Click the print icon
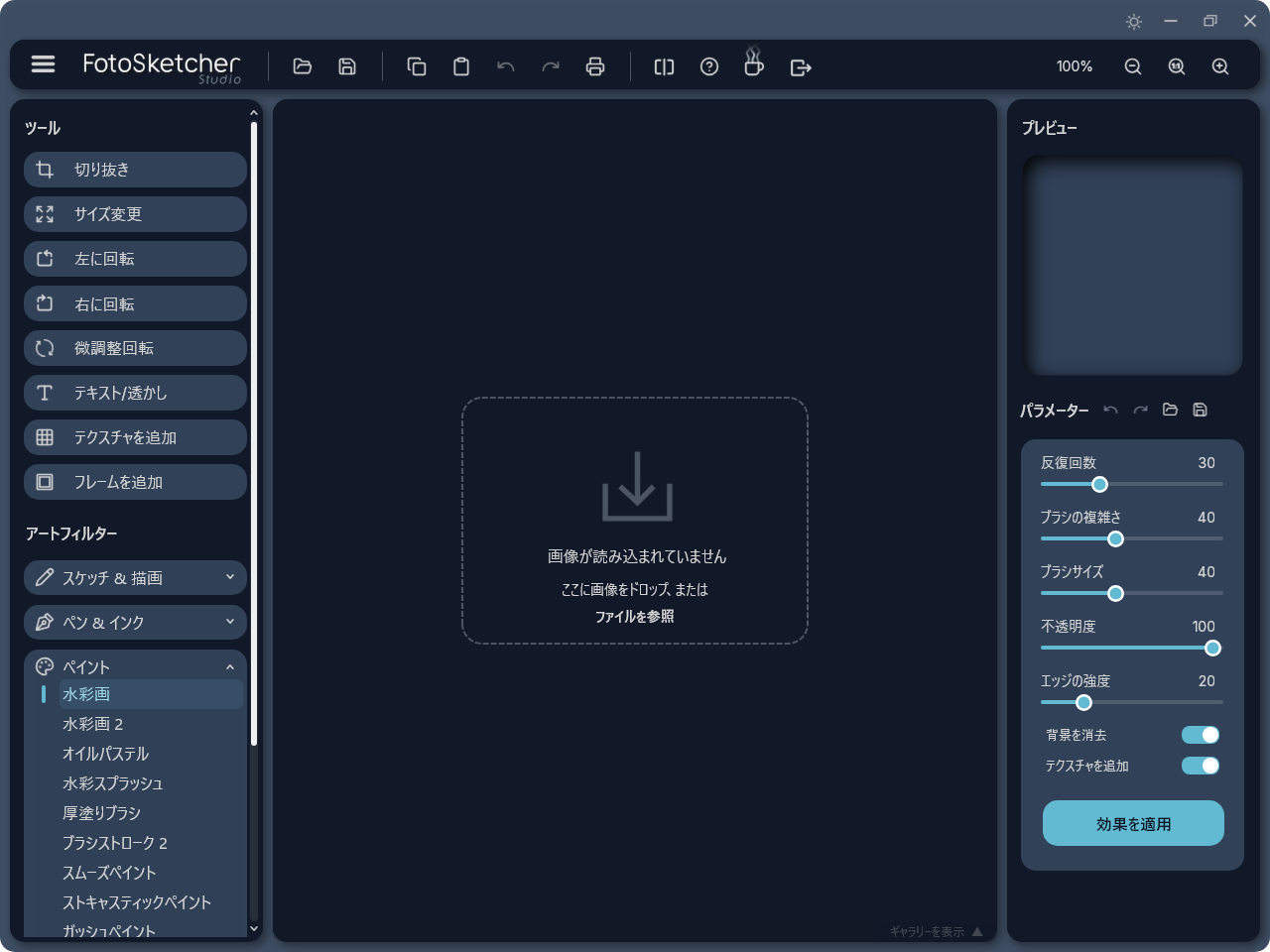The height and width of the screenshot is (952, 1270). pyautogui.click(x=595, y=66)
